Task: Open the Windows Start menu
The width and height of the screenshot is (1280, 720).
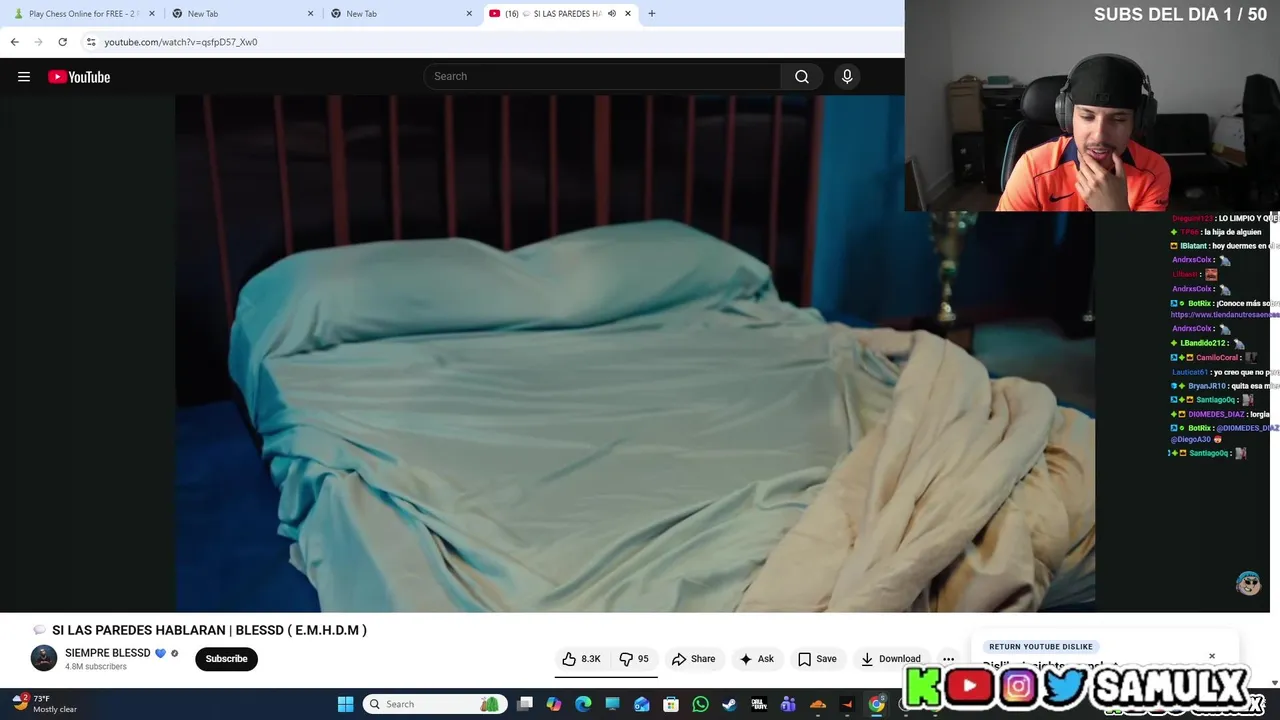Action: tap(346, 704)
